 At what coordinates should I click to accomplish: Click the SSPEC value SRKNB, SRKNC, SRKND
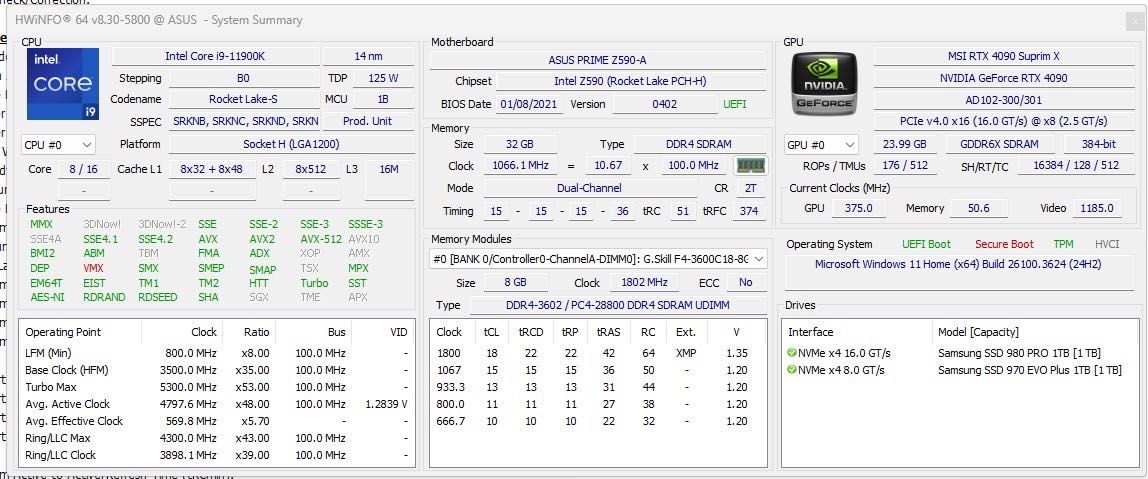click(x=245, y=121)
